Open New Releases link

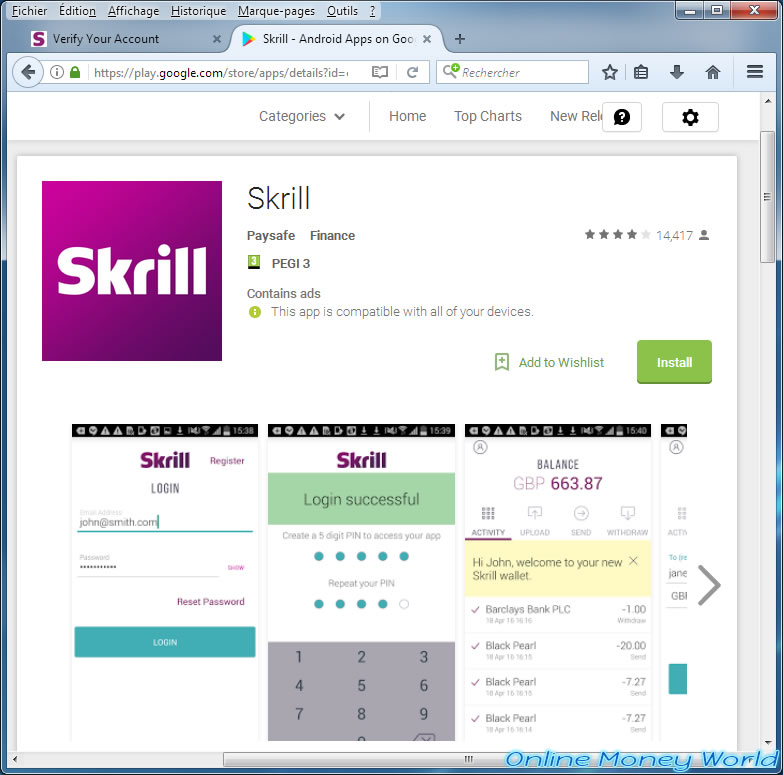tap(576, 116)
